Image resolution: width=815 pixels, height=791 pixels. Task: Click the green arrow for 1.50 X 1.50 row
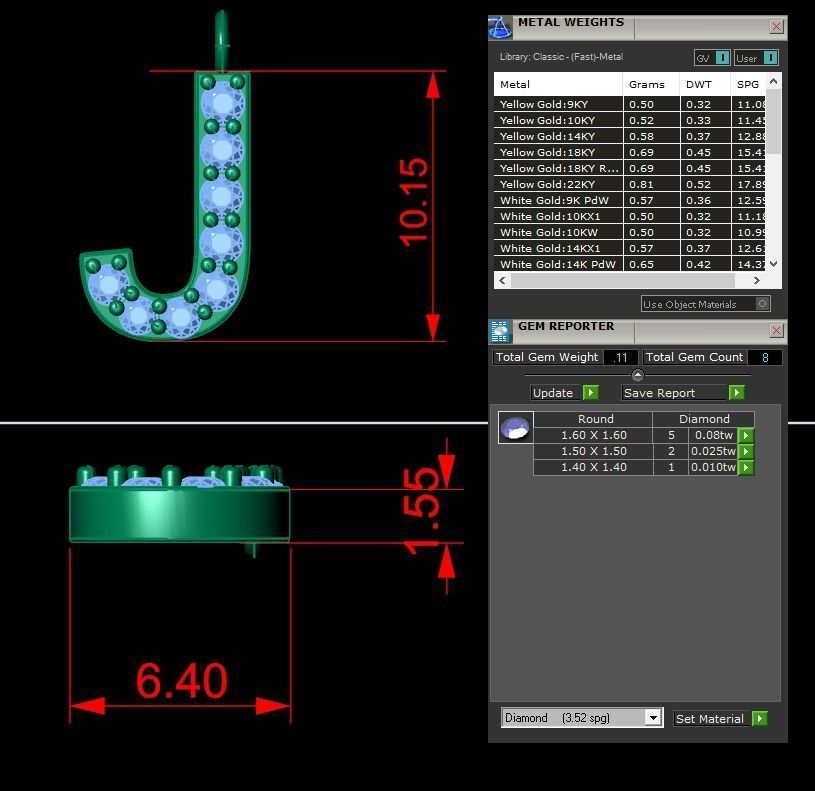tap(746, 452)
